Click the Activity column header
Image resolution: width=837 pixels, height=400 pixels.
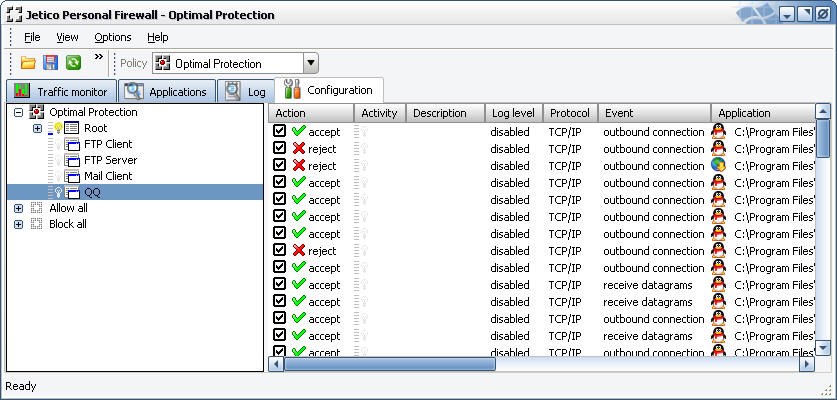(380, 113)
